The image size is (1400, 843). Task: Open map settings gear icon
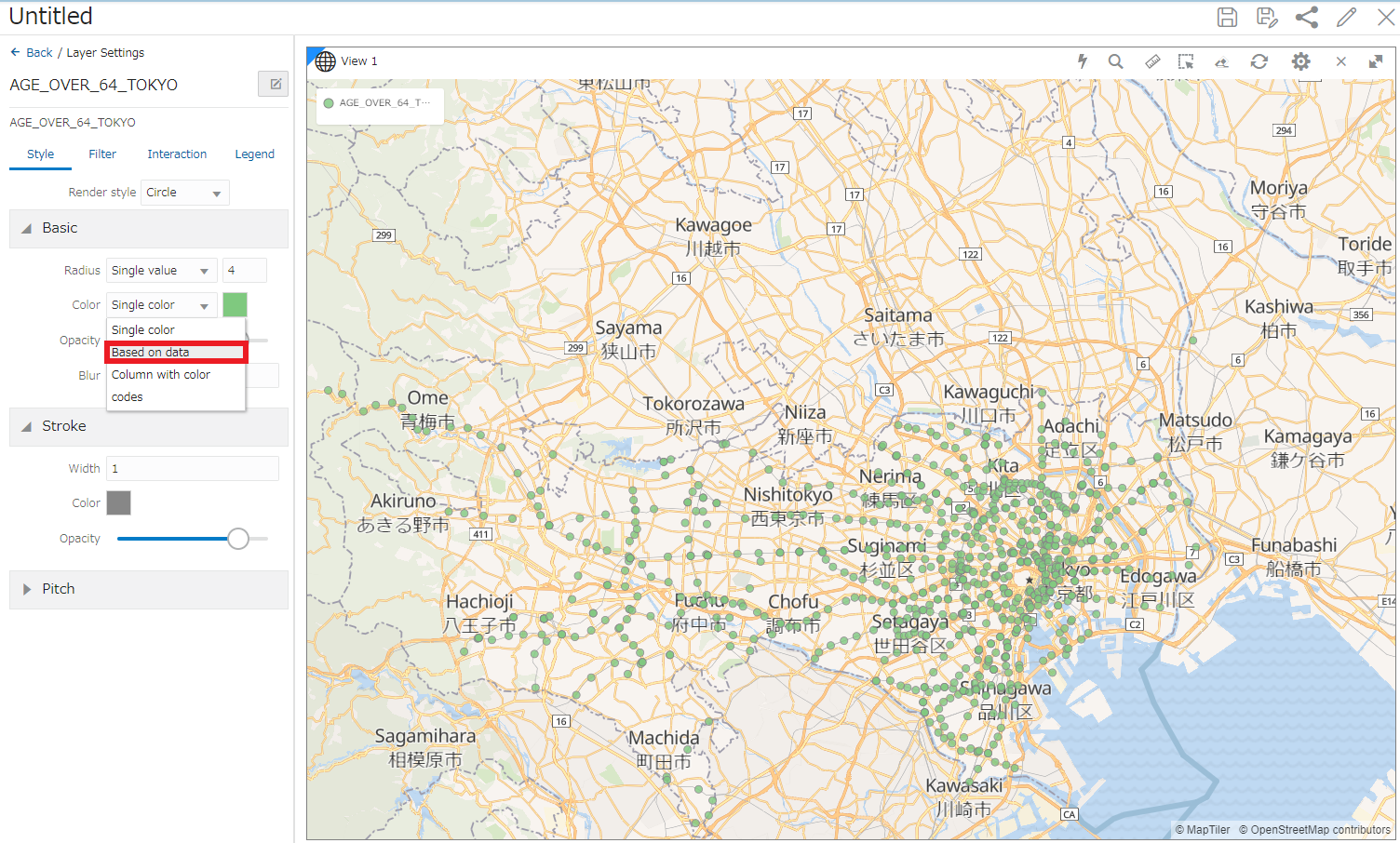pos(1300,61)
